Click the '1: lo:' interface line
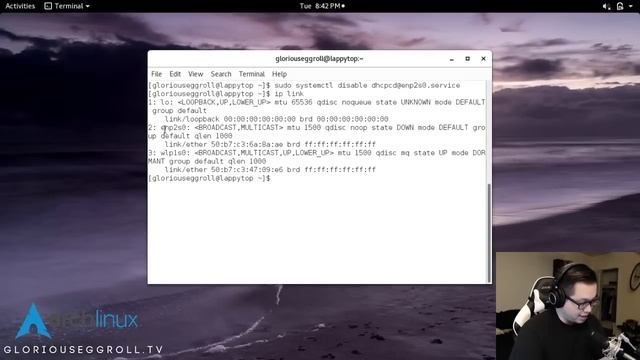This screenshot has width=640, height=360. click(x=317, y=102)
